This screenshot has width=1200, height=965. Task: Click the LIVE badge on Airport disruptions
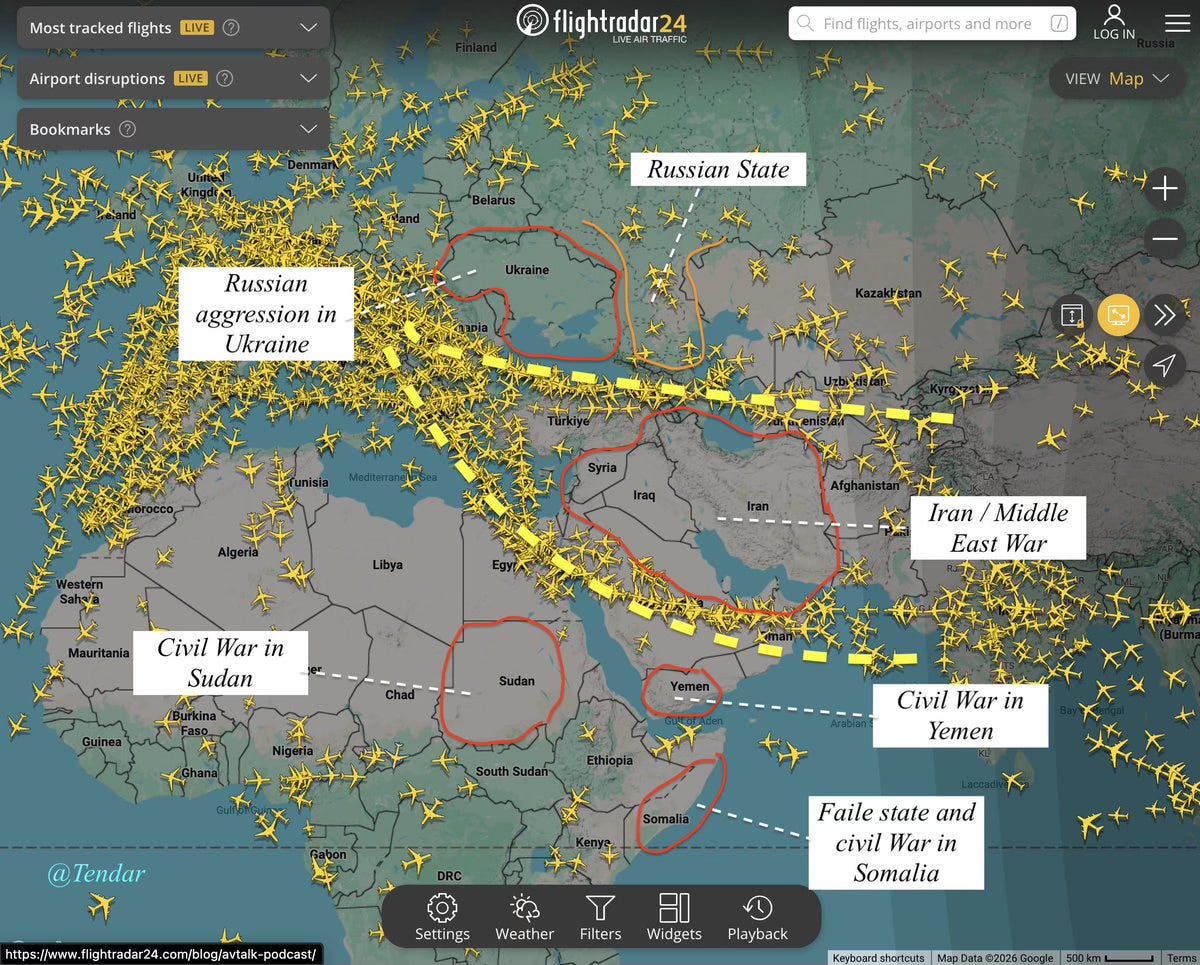pos(190,78)
